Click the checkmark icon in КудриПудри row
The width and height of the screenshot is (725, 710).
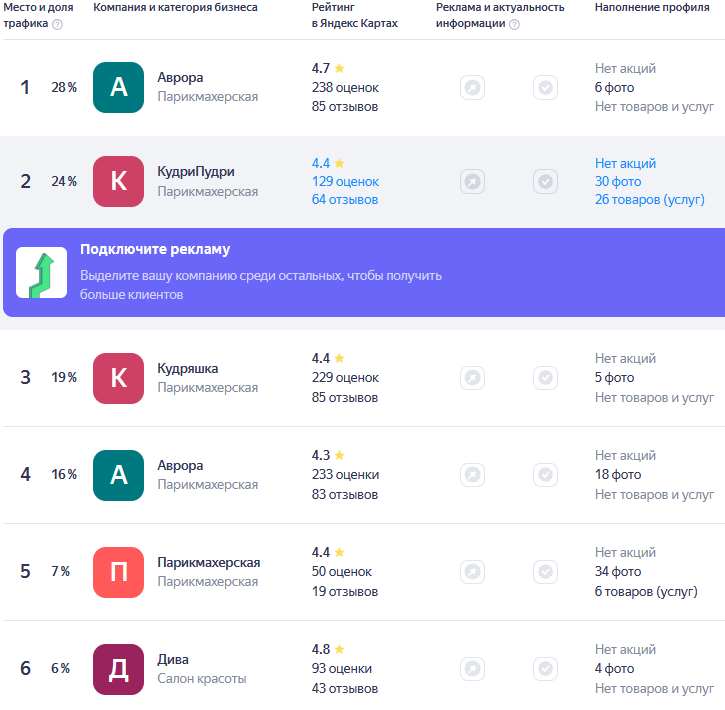[x=545, y=182]
